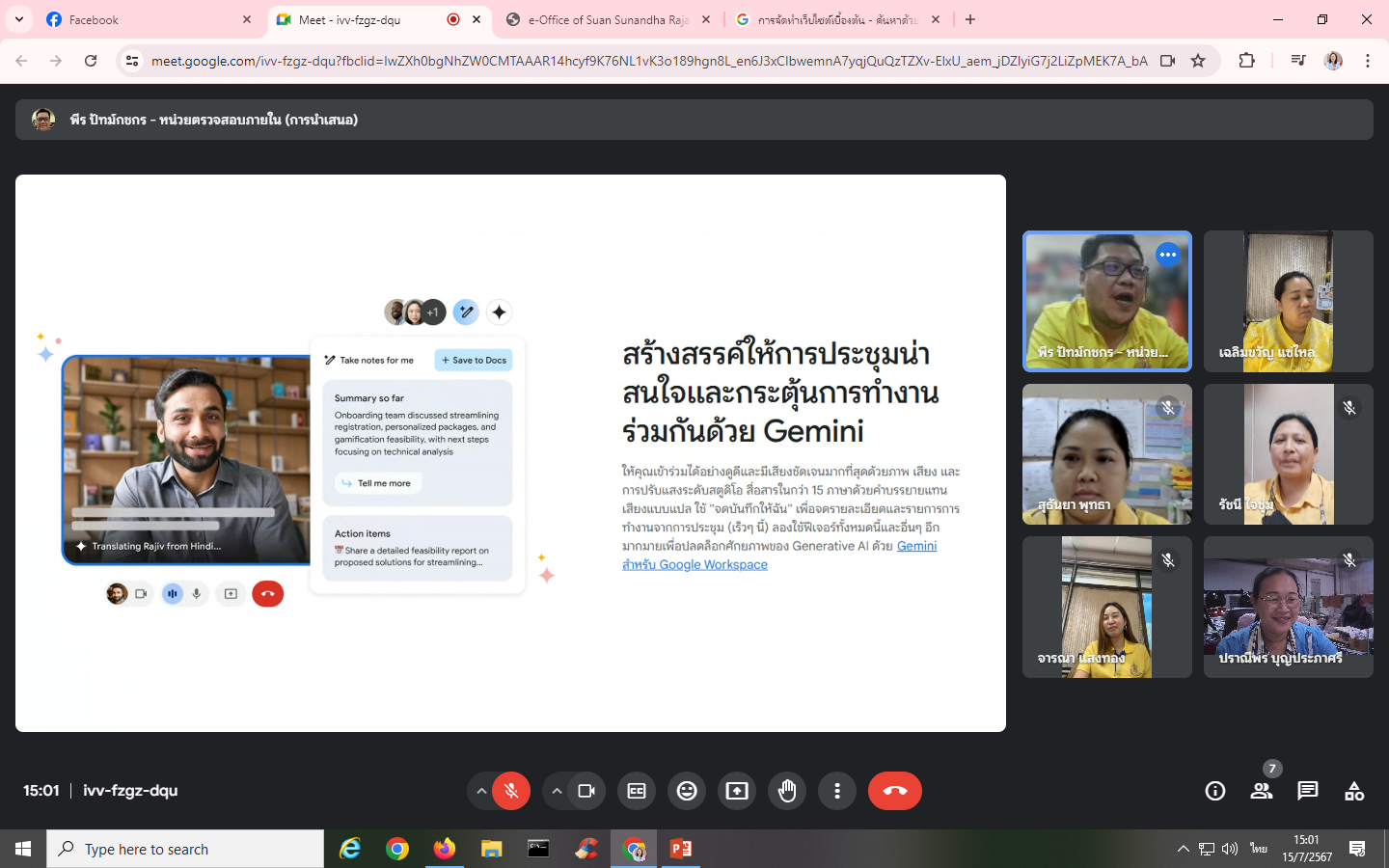Switch to e-Office of Suan Sunandha tab

click(608, 19)
